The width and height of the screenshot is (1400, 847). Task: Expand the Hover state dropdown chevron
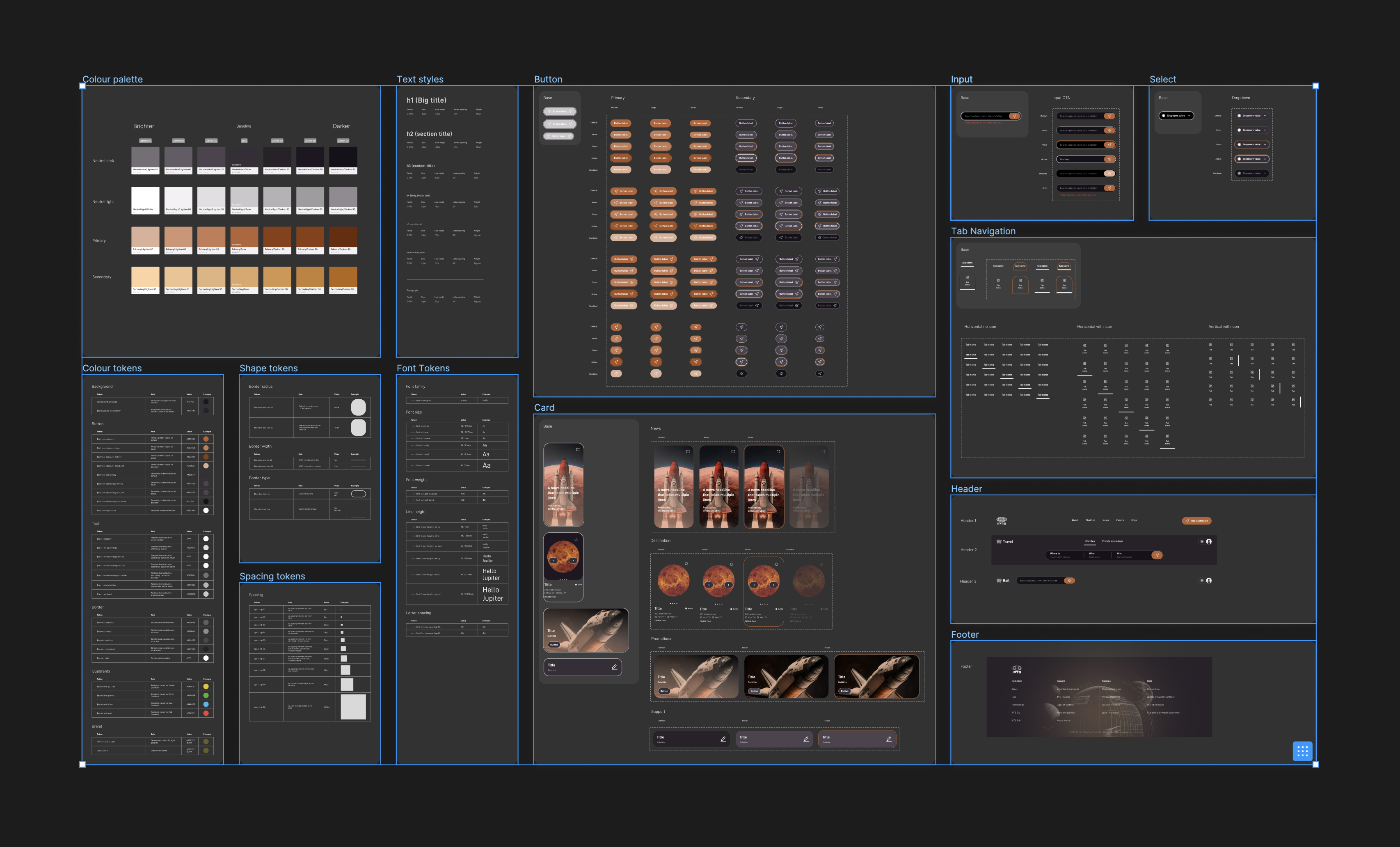pyautogui.click(x=1265, y=130)
